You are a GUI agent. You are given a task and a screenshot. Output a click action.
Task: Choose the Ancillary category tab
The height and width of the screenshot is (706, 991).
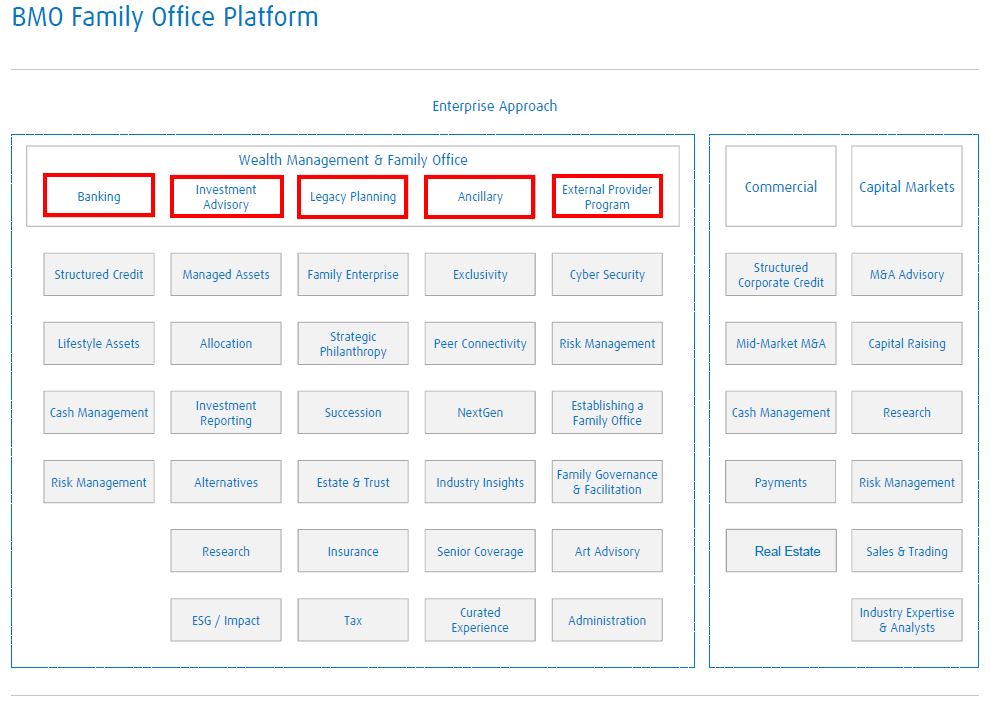pos(480,197)
